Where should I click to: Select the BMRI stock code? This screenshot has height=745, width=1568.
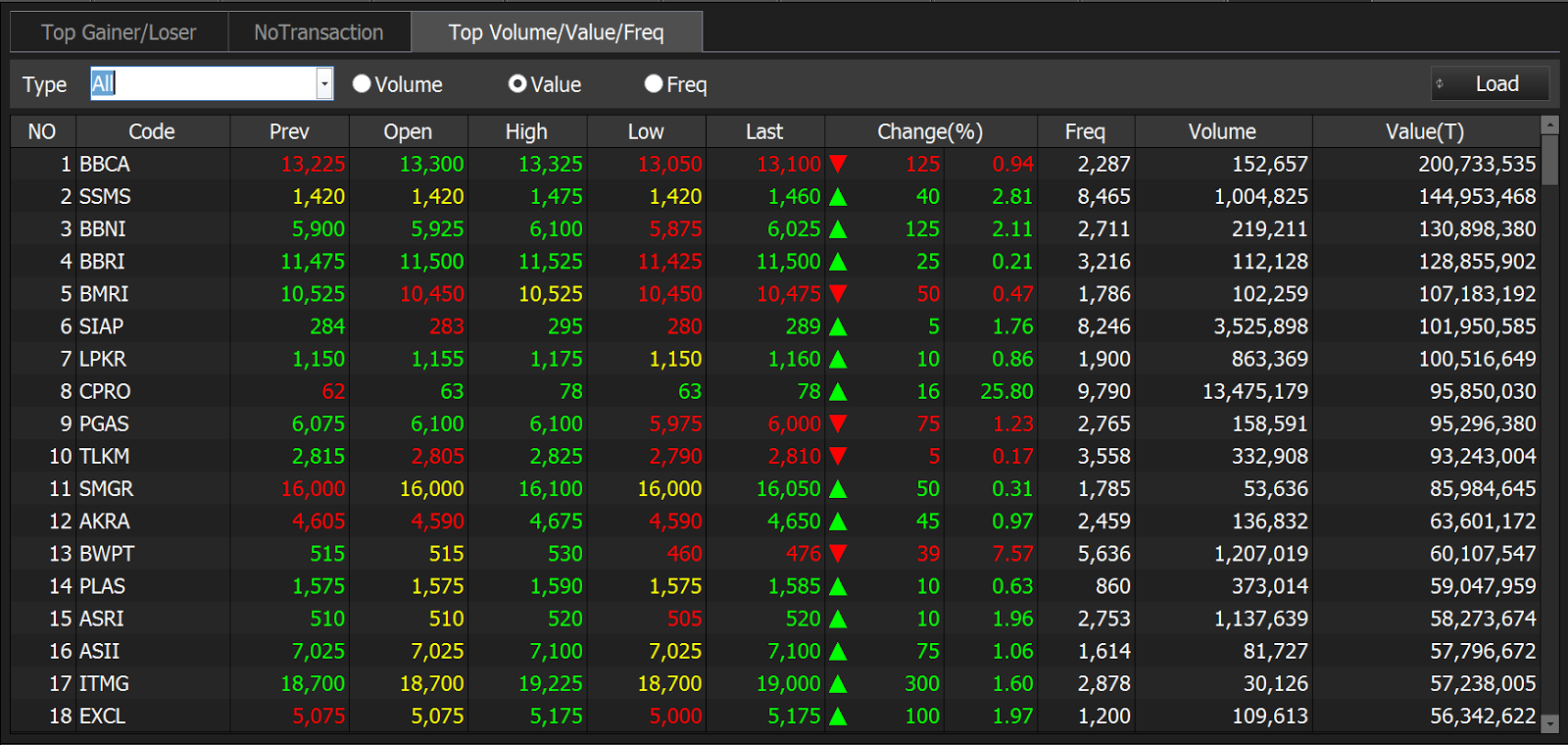[104, 293]
